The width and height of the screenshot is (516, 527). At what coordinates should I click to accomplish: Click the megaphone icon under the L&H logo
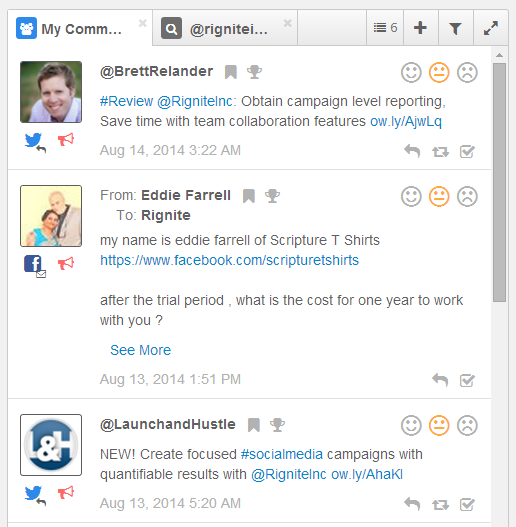tap(66, 492)
